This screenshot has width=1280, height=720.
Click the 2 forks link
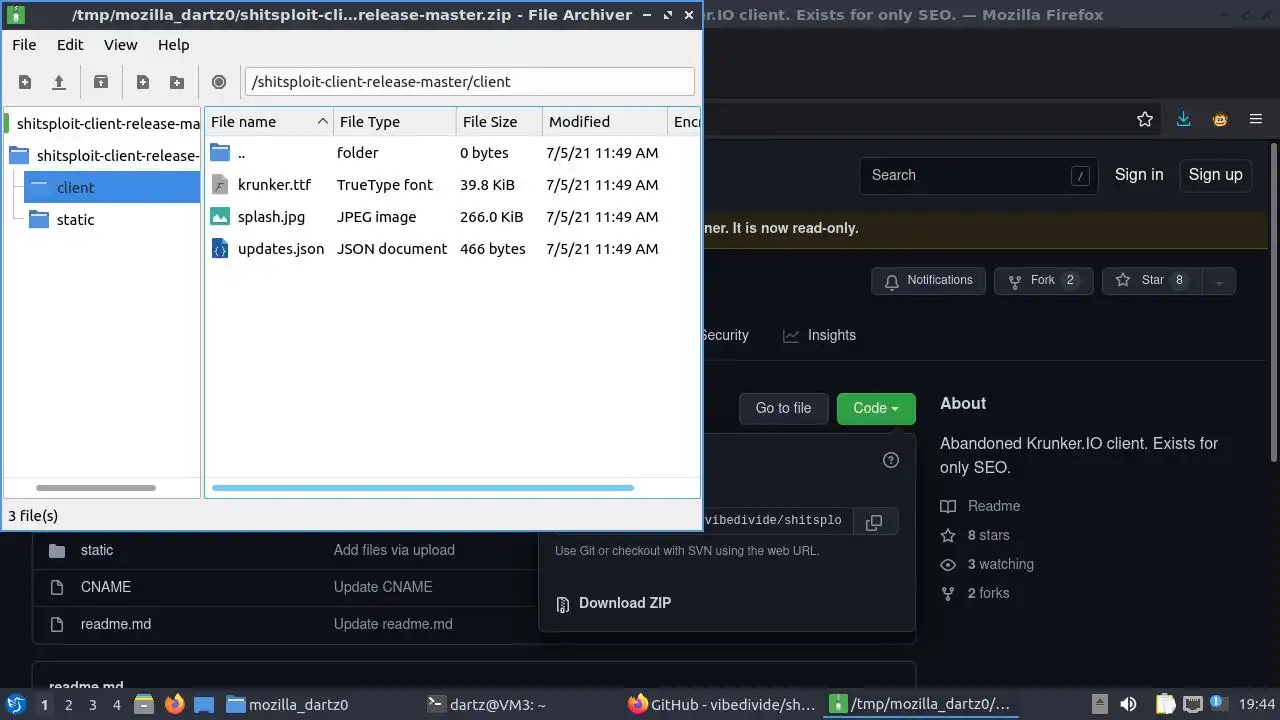click(x=988, y=593)
